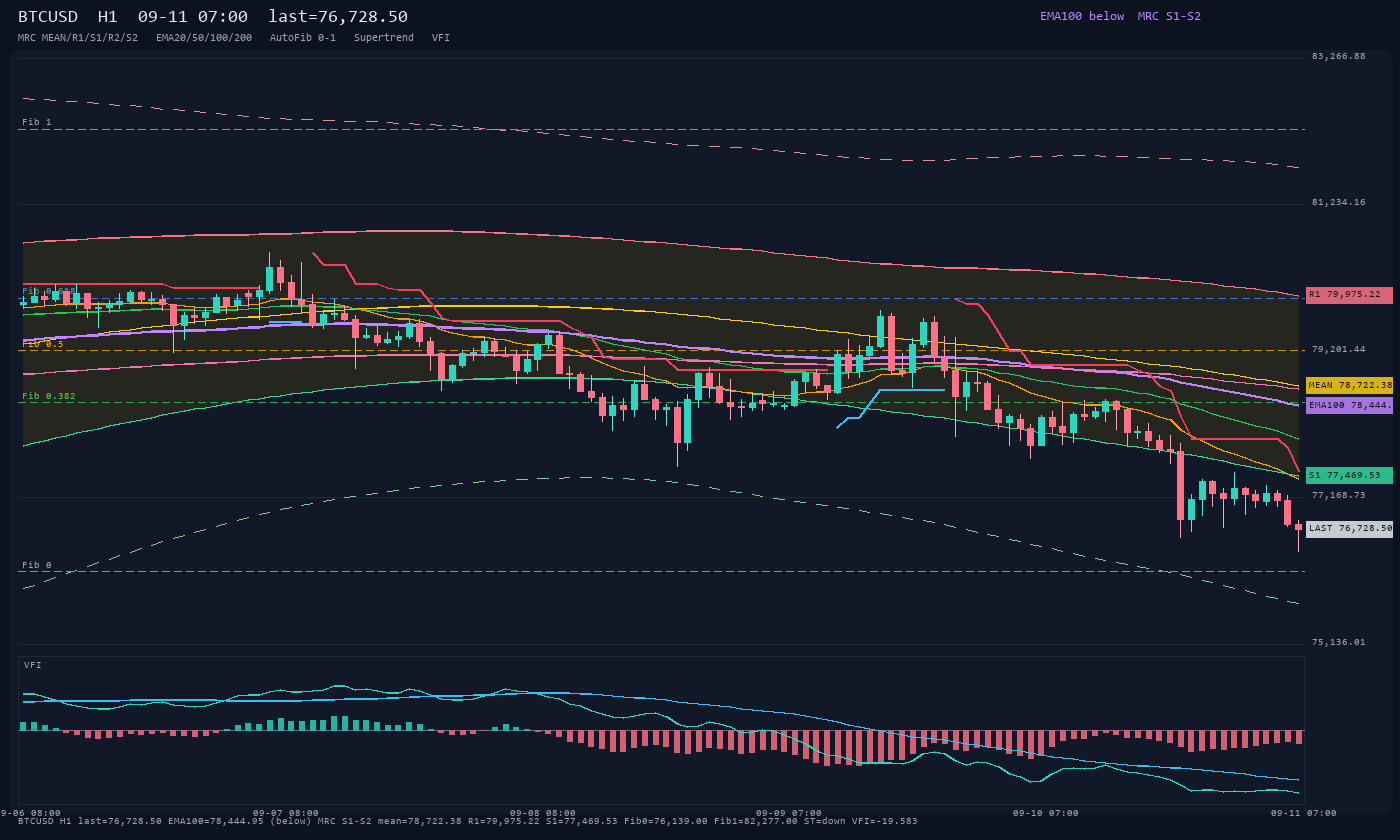
Task: Click the "VFI" entry in the indicator legend
Action: click(441, 38)
